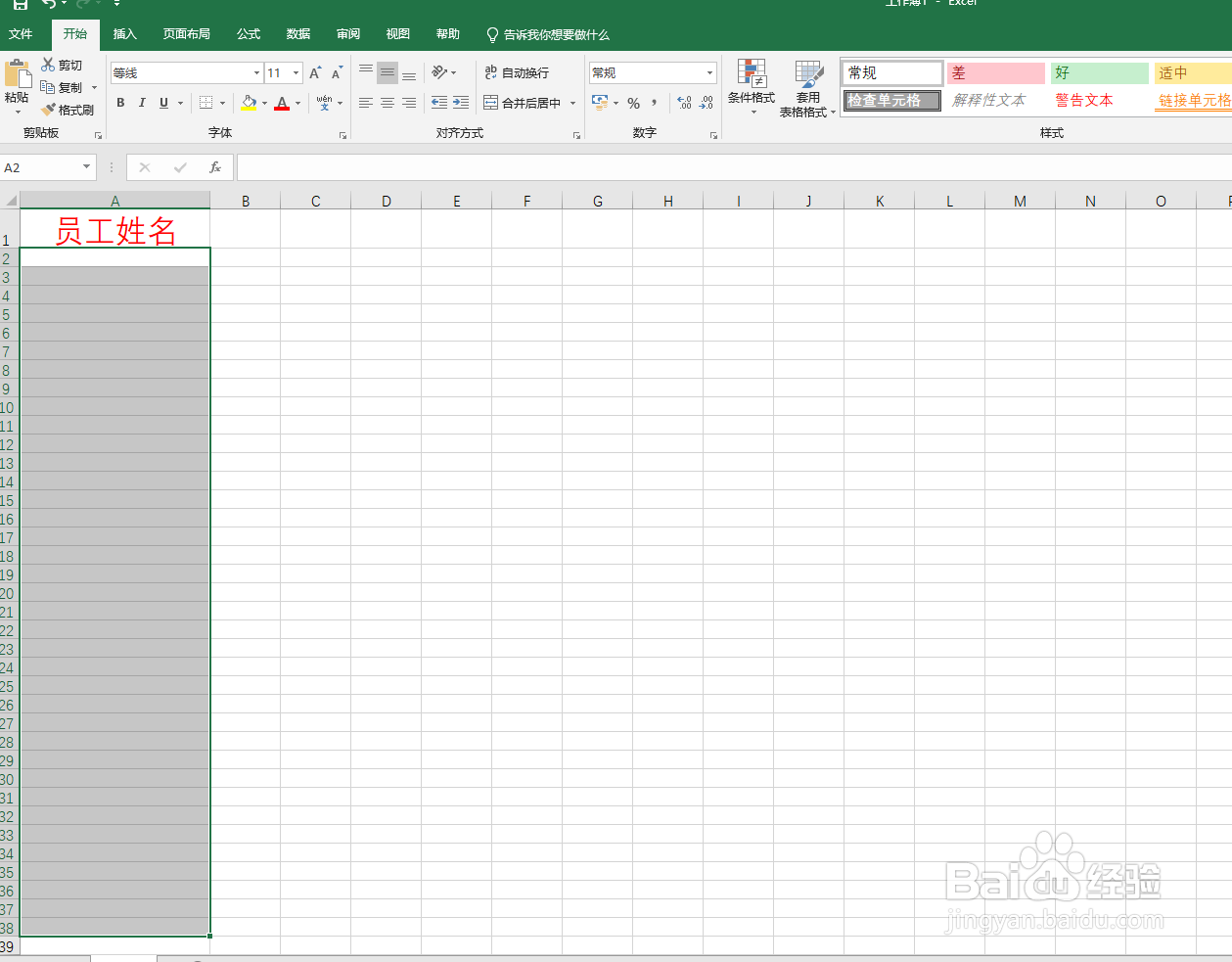Apply yellow fill color bucket

pos(249,103)
